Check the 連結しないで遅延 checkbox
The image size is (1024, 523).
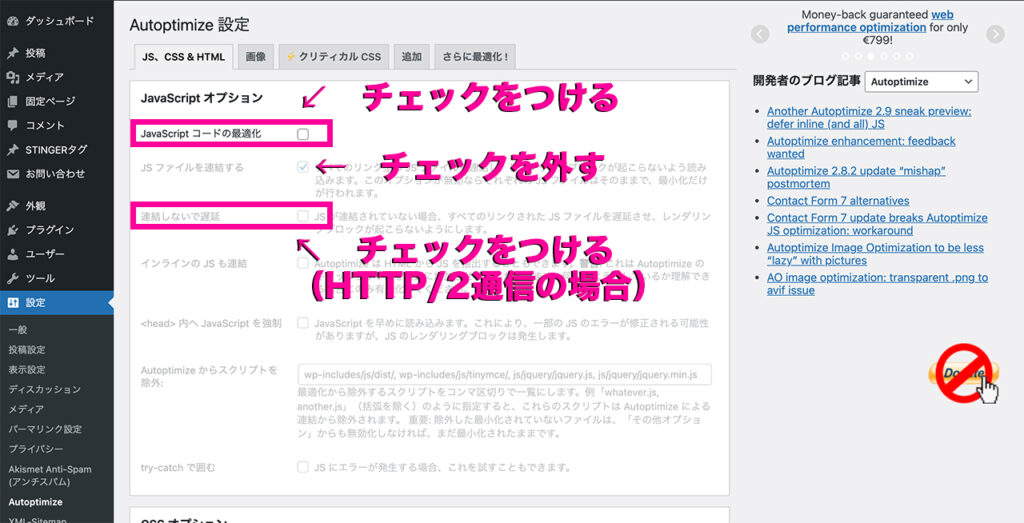point(303,215)
